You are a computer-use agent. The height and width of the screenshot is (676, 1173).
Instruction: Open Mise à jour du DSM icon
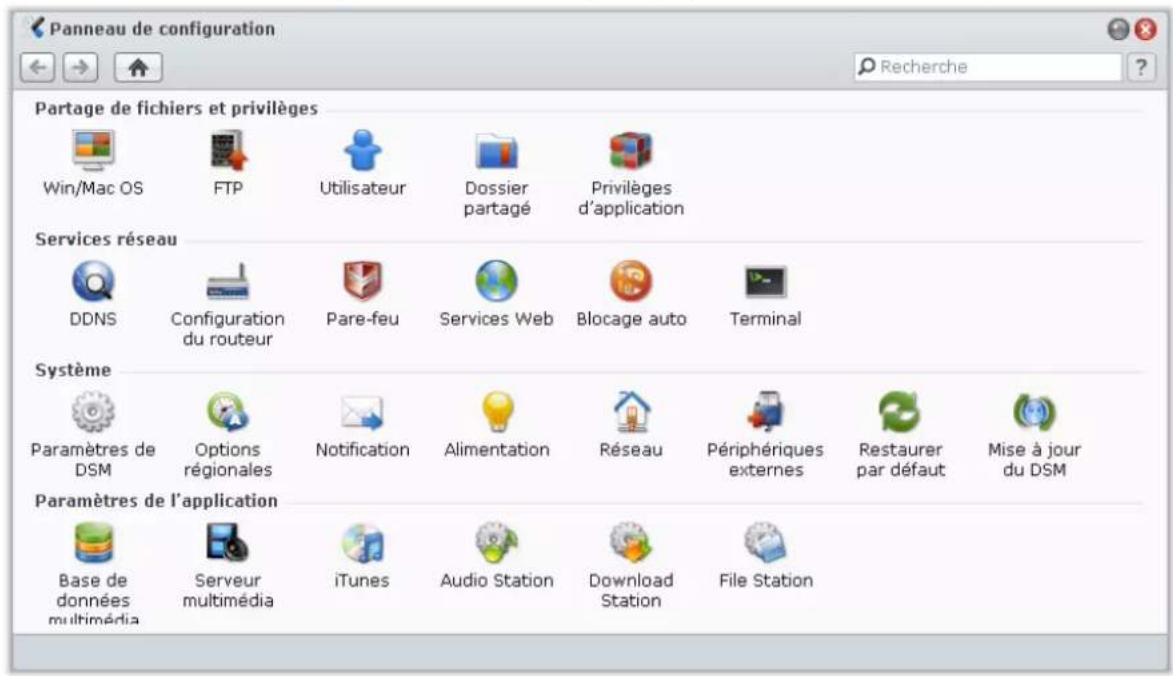(1035, 412)
